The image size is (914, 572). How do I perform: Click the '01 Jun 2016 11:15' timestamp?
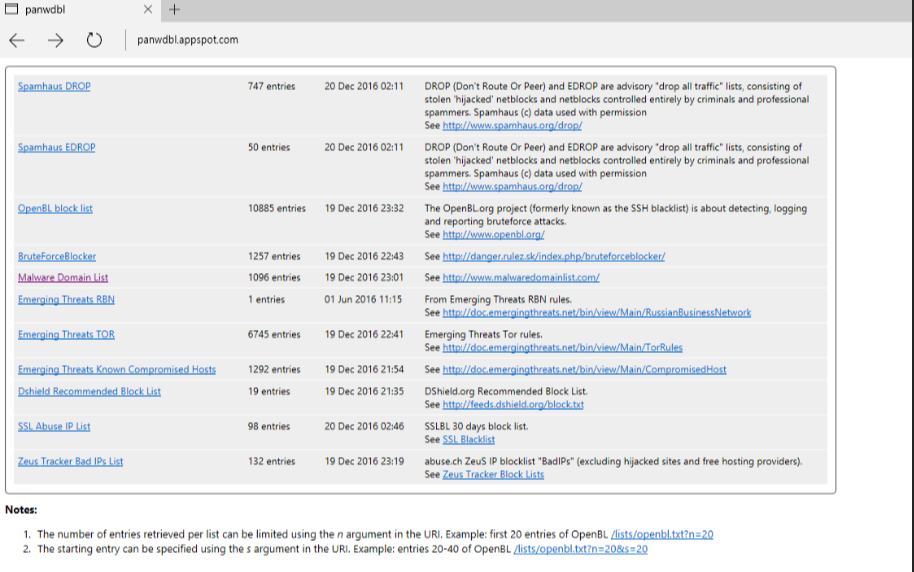click(363, 300)
